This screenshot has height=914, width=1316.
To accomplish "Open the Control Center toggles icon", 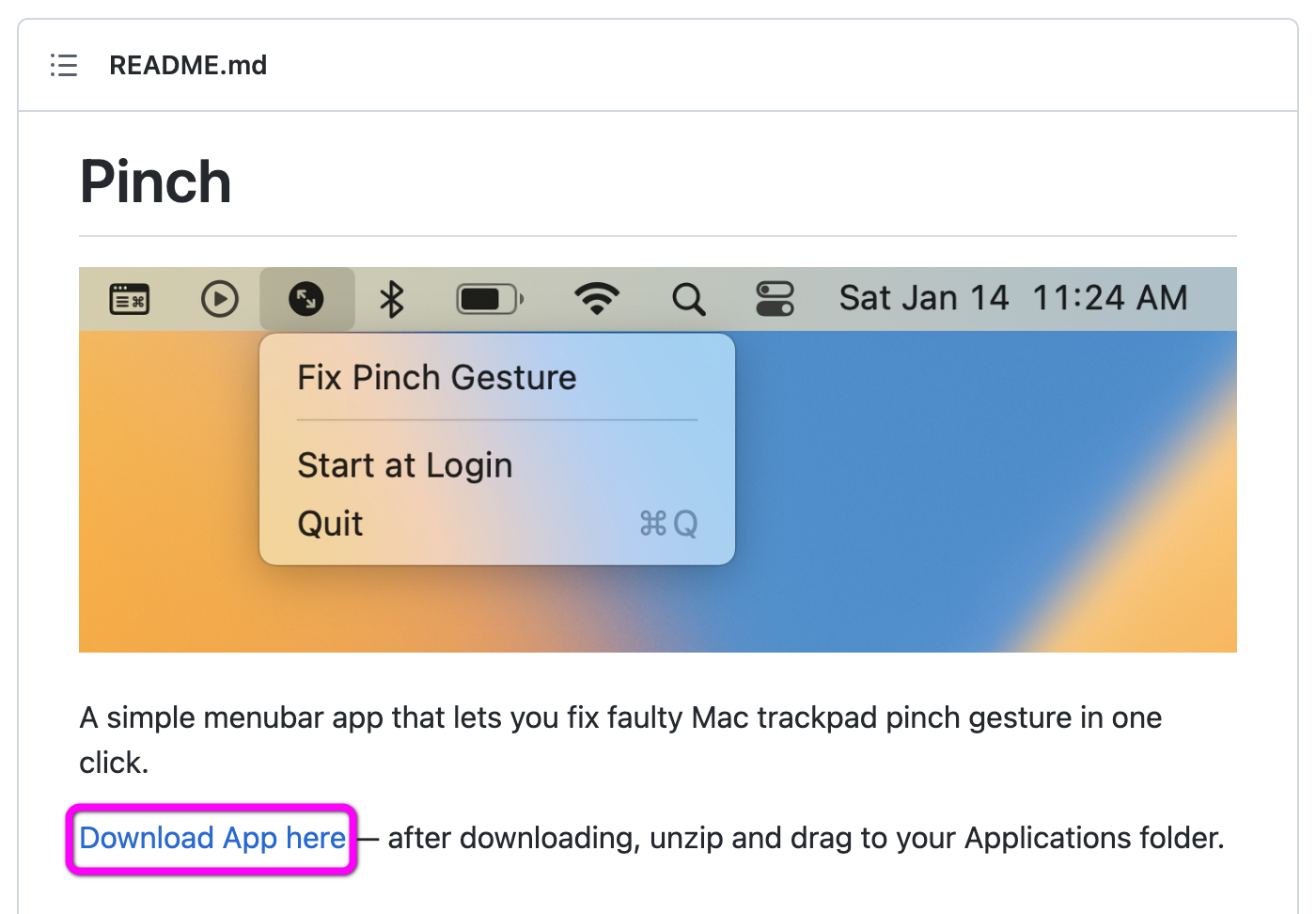I will tap(775, 299).
